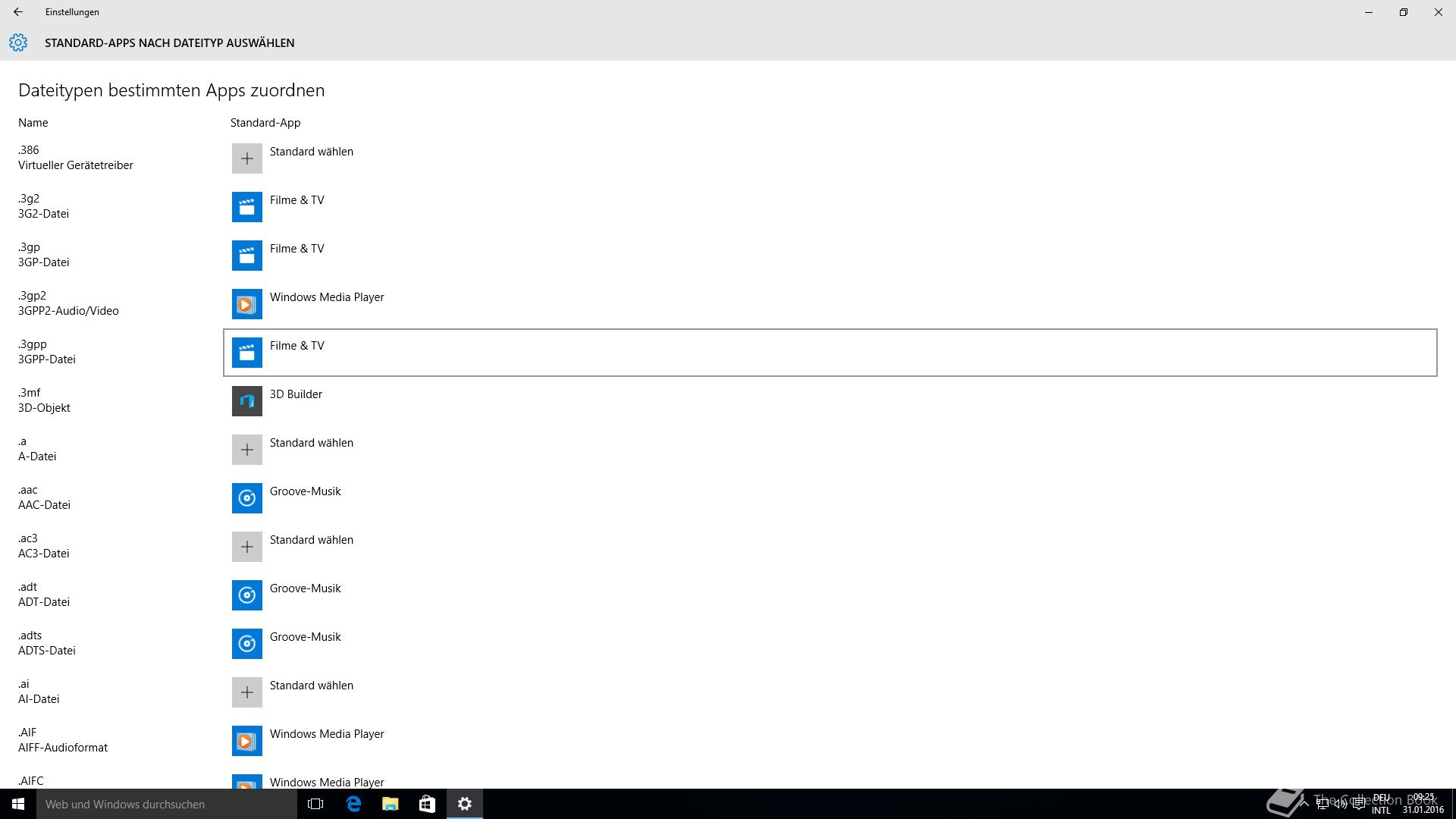Click the 'Dateitypen bestimmten Apps zuordnen' heading
Image resolution: width=1456 pixels, height=819 pixels.
pos(171,90)
